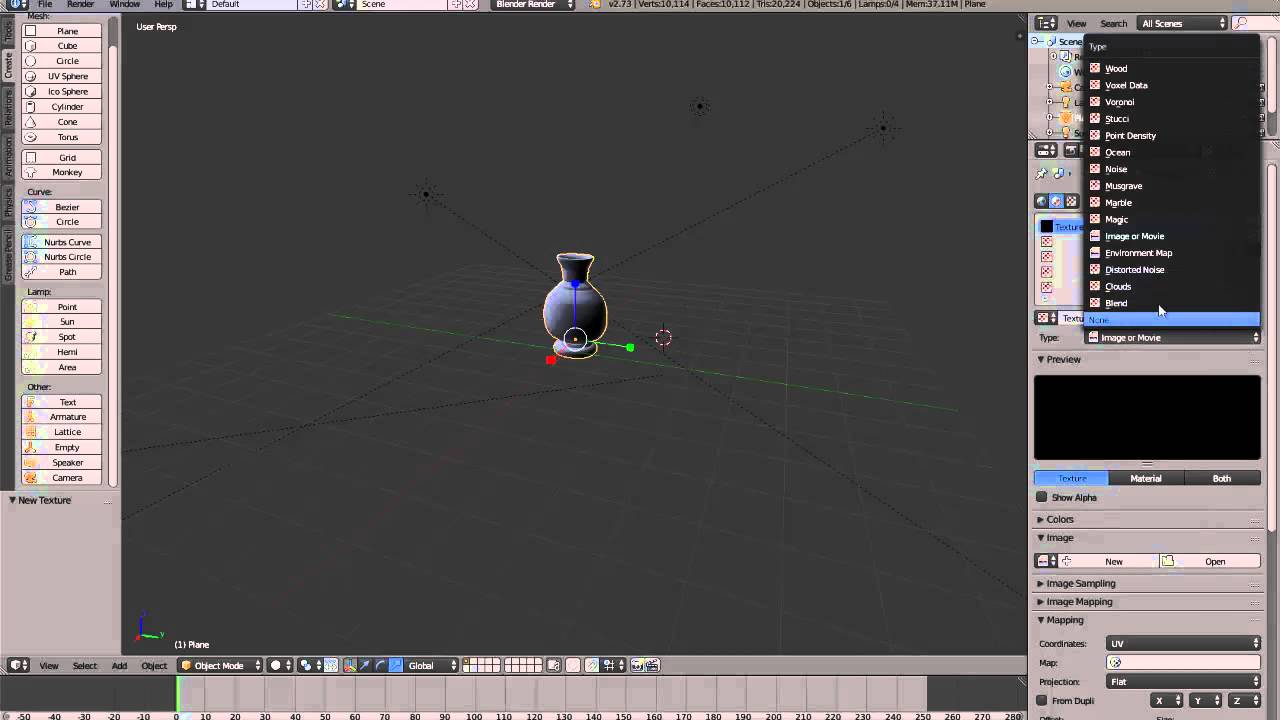Click the Open image button
1280x720 pixels.
coord(1210,561)
